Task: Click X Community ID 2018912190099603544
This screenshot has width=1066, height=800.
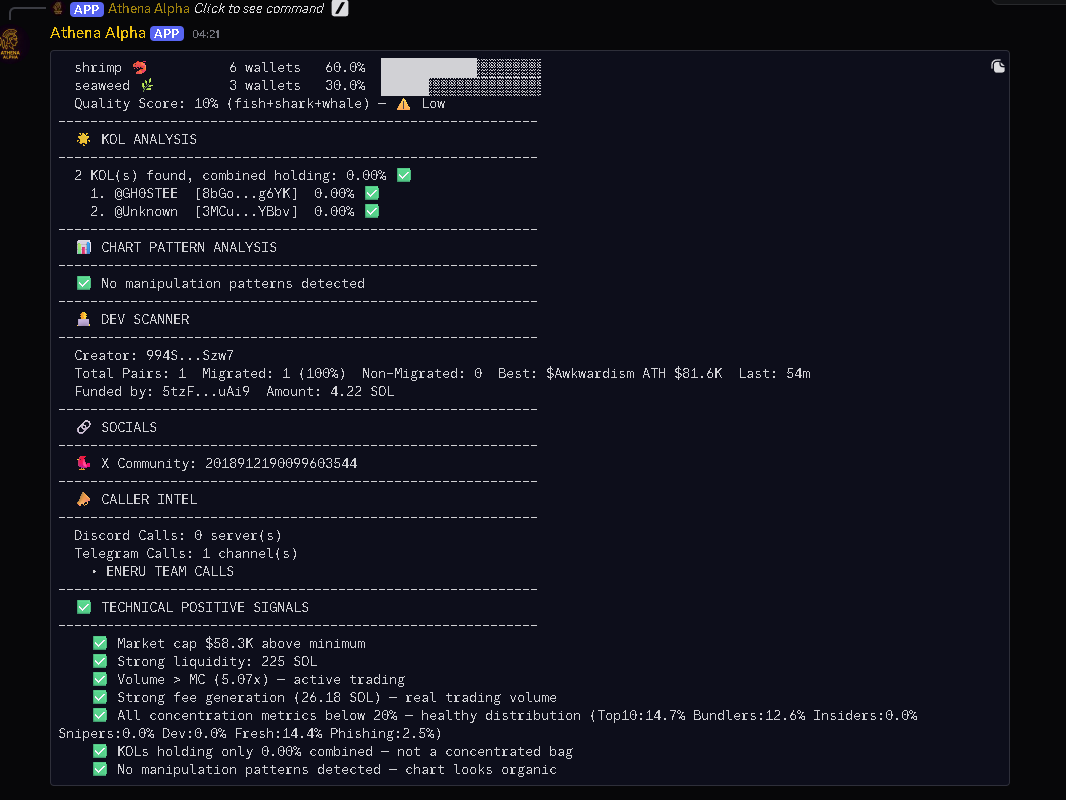Action: pyautogui.click(x=281, y=463)
